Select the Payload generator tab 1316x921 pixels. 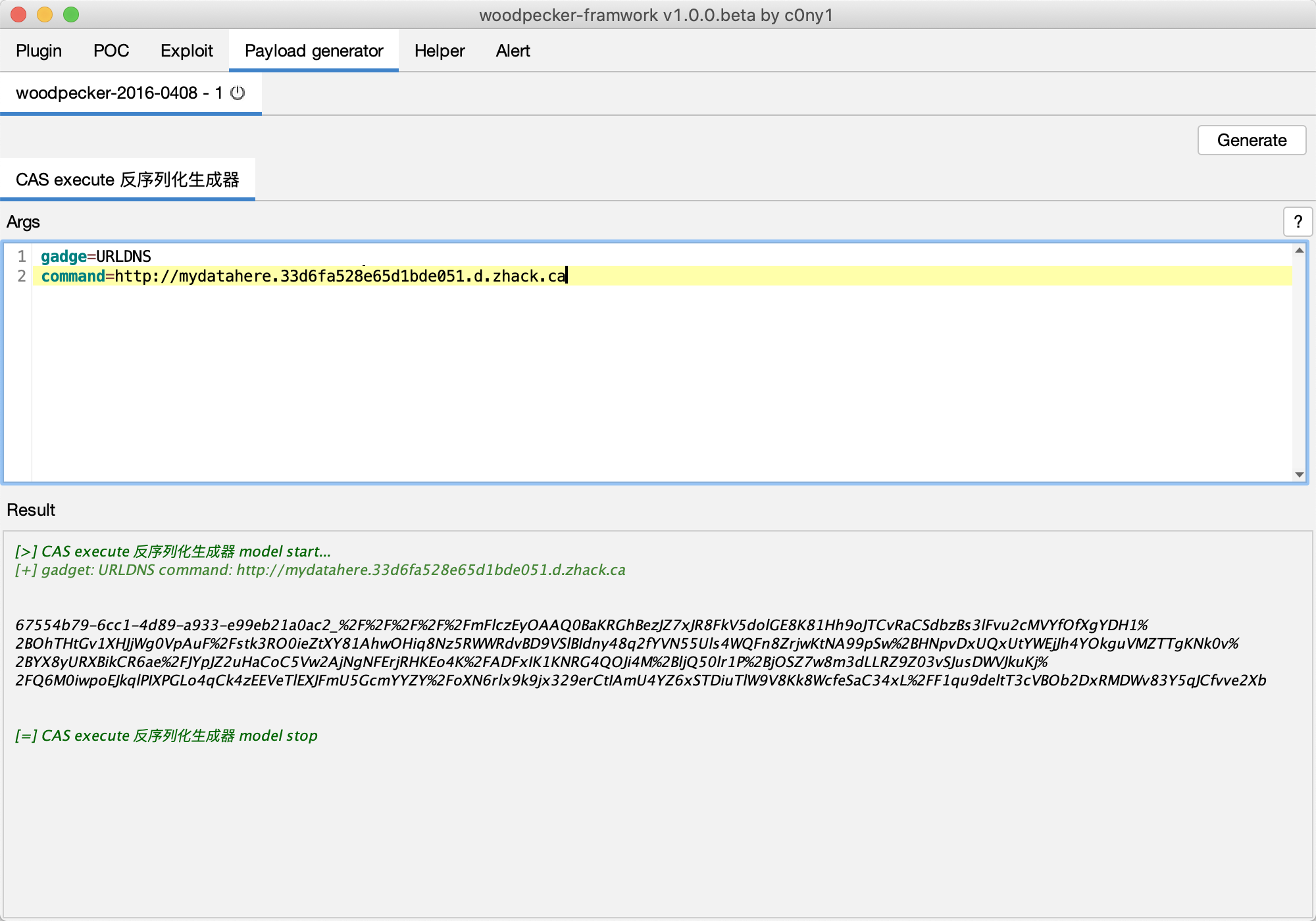[314, 51]
